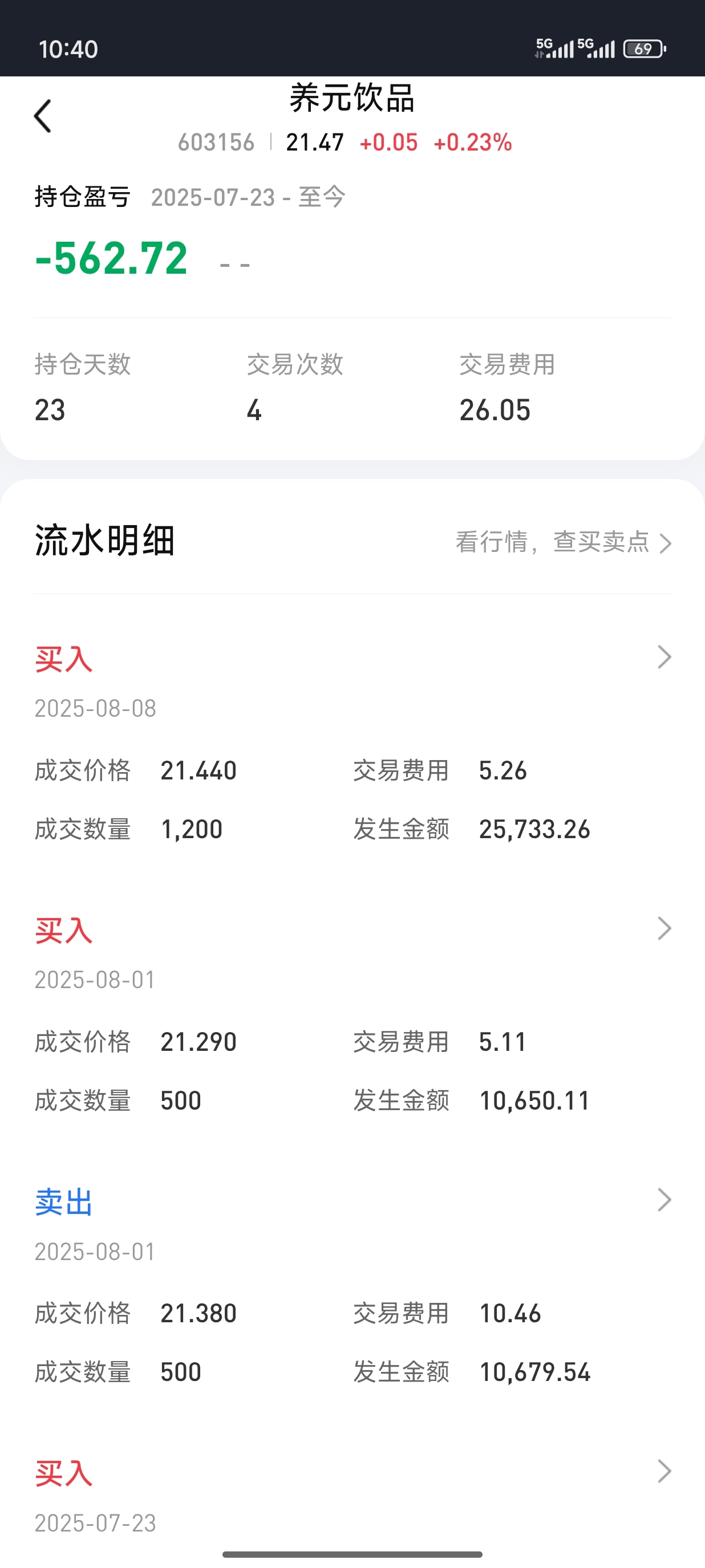
Task: Tap the chevron beside 查买卖点
Action: (666, 543)
